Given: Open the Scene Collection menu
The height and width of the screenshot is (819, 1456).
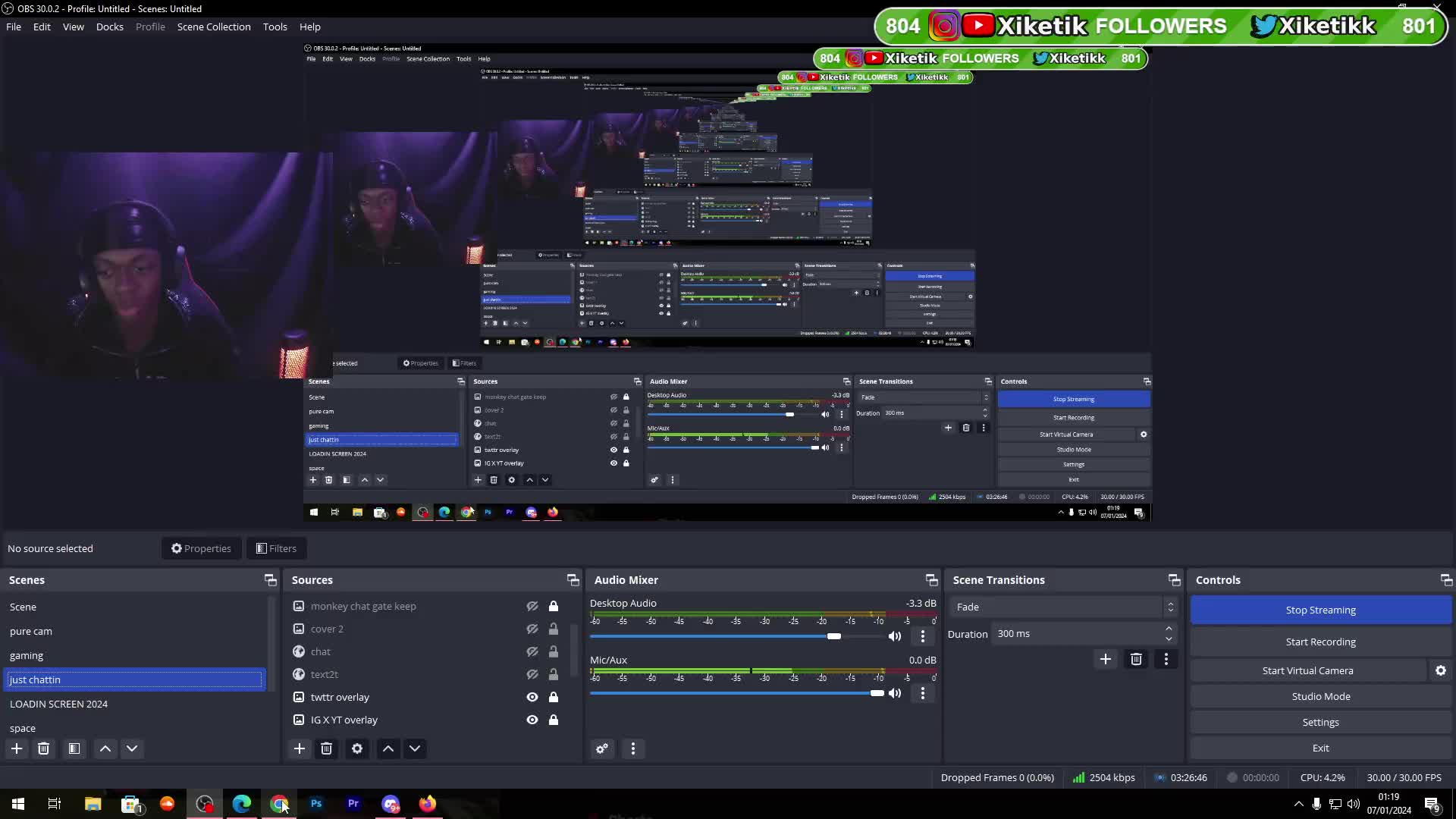Looking at the screenshot, I should tap(214, 27).
